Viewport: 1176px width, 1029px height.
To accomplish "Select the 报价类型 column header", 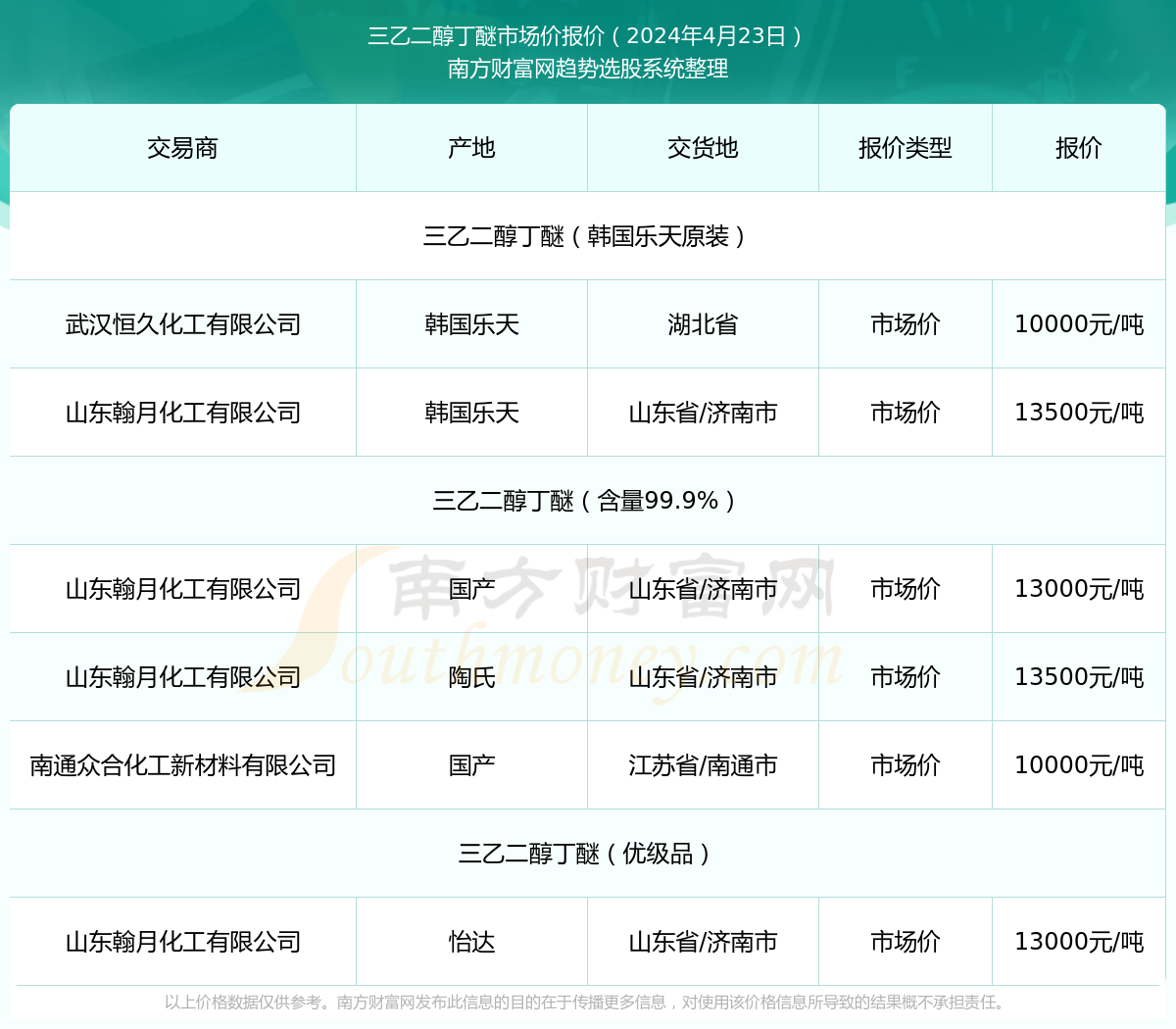I will tap(906, 148).
